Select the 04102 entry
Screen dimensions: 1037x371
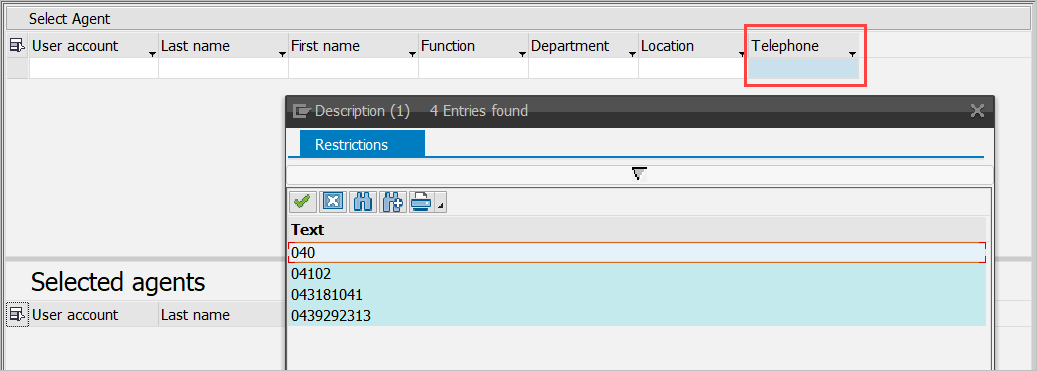point(637,274)
